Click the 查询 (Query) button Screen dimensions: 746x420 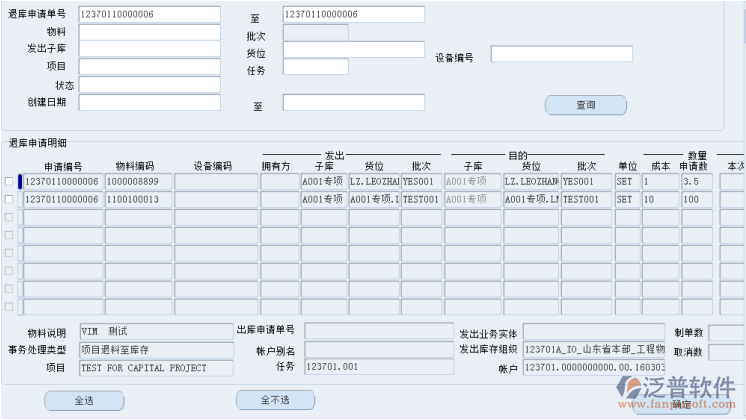coord(585,105)
